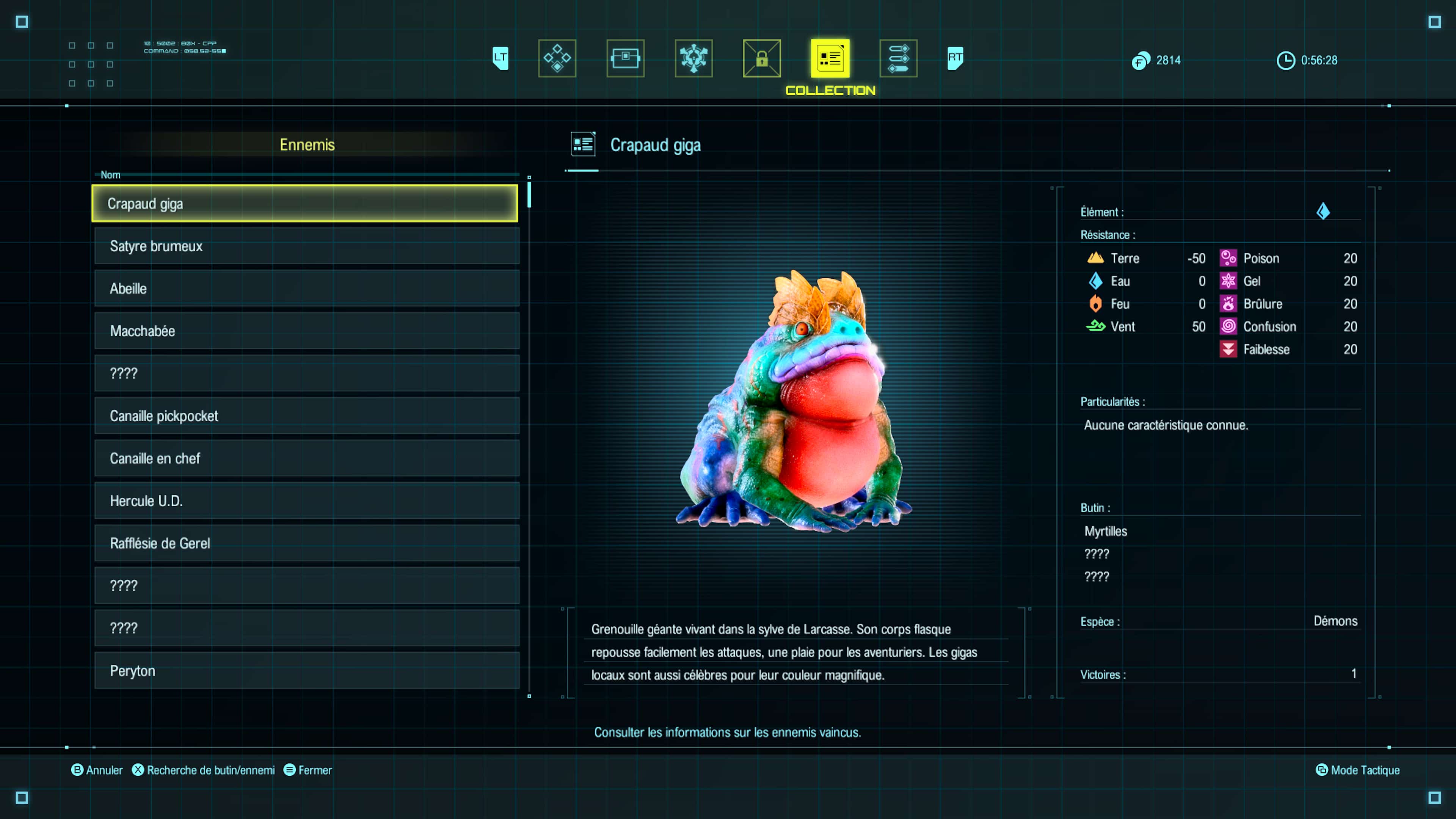Click the playtime 0:56:28

click(x=1319, y=61)
